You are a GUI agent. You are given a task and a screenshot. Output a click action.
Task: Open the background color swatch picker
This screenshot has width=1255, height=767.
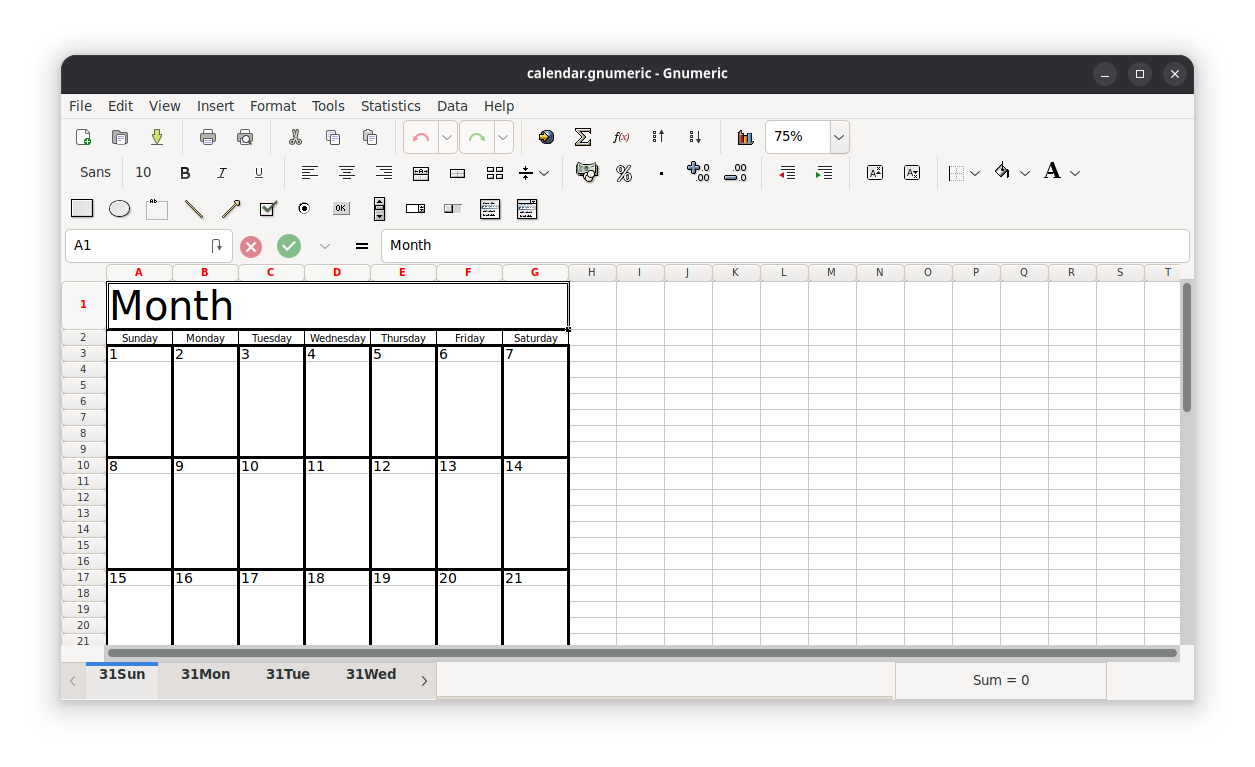pos(1024,172)
